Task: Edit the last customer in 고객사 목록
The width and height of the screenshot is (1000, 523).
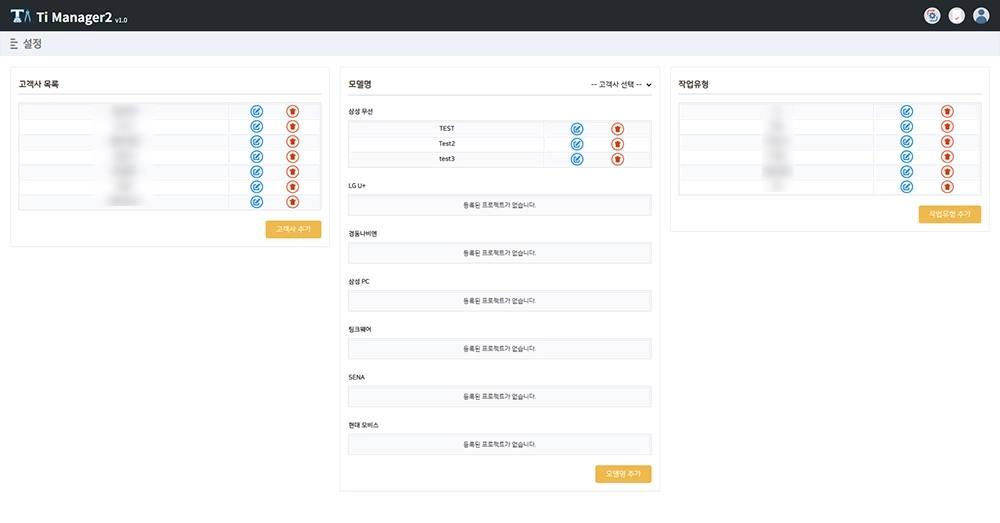Action: 256,202
